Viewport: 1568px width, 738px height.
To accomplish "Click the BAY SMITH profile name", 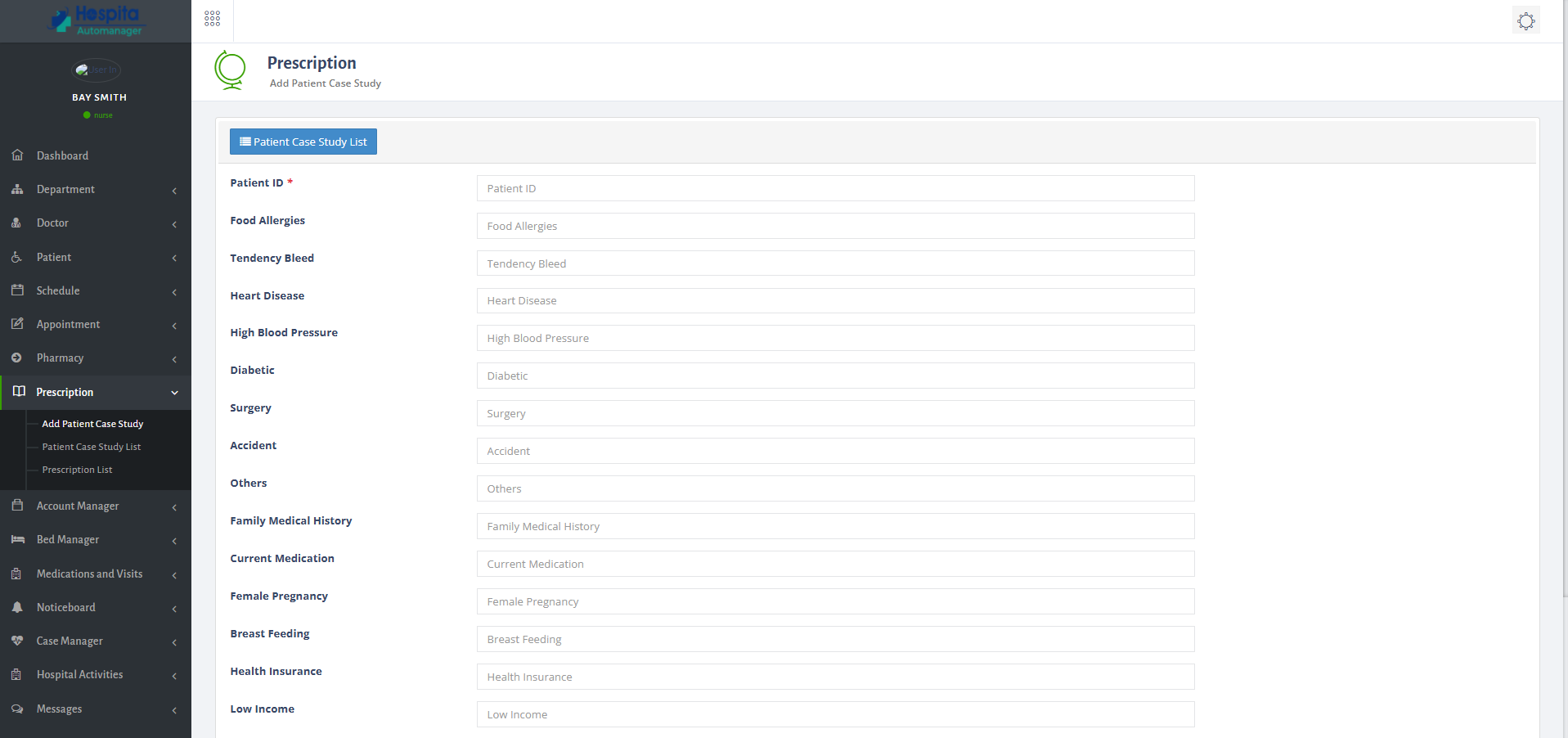I will (99, 97).
